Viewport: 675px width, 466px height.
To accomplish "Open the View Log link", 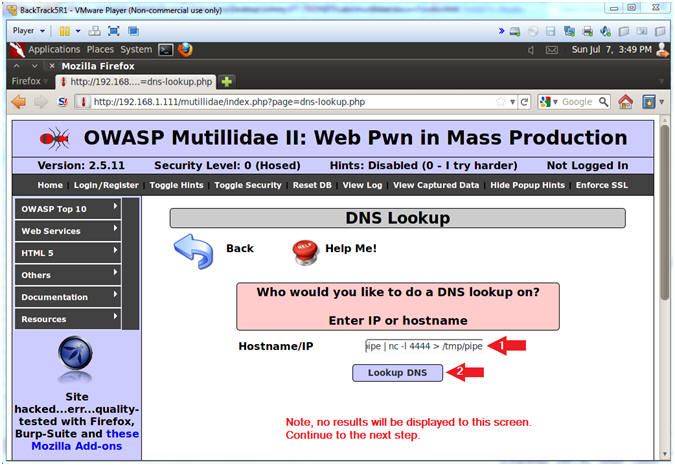I will [x=362, y=185].
